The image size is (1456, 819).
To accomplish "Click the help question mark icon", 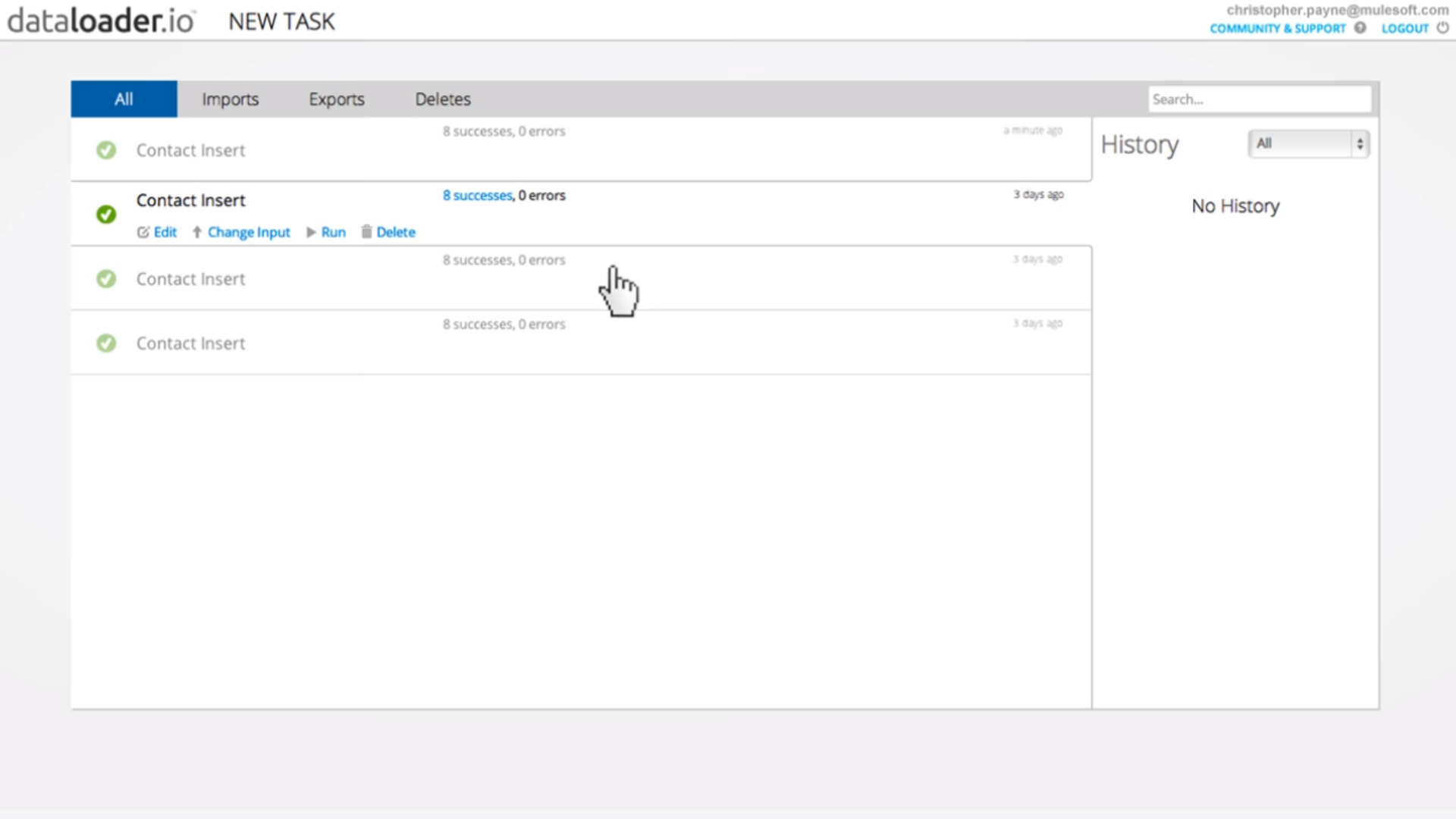I will [x=1360, y=28].
